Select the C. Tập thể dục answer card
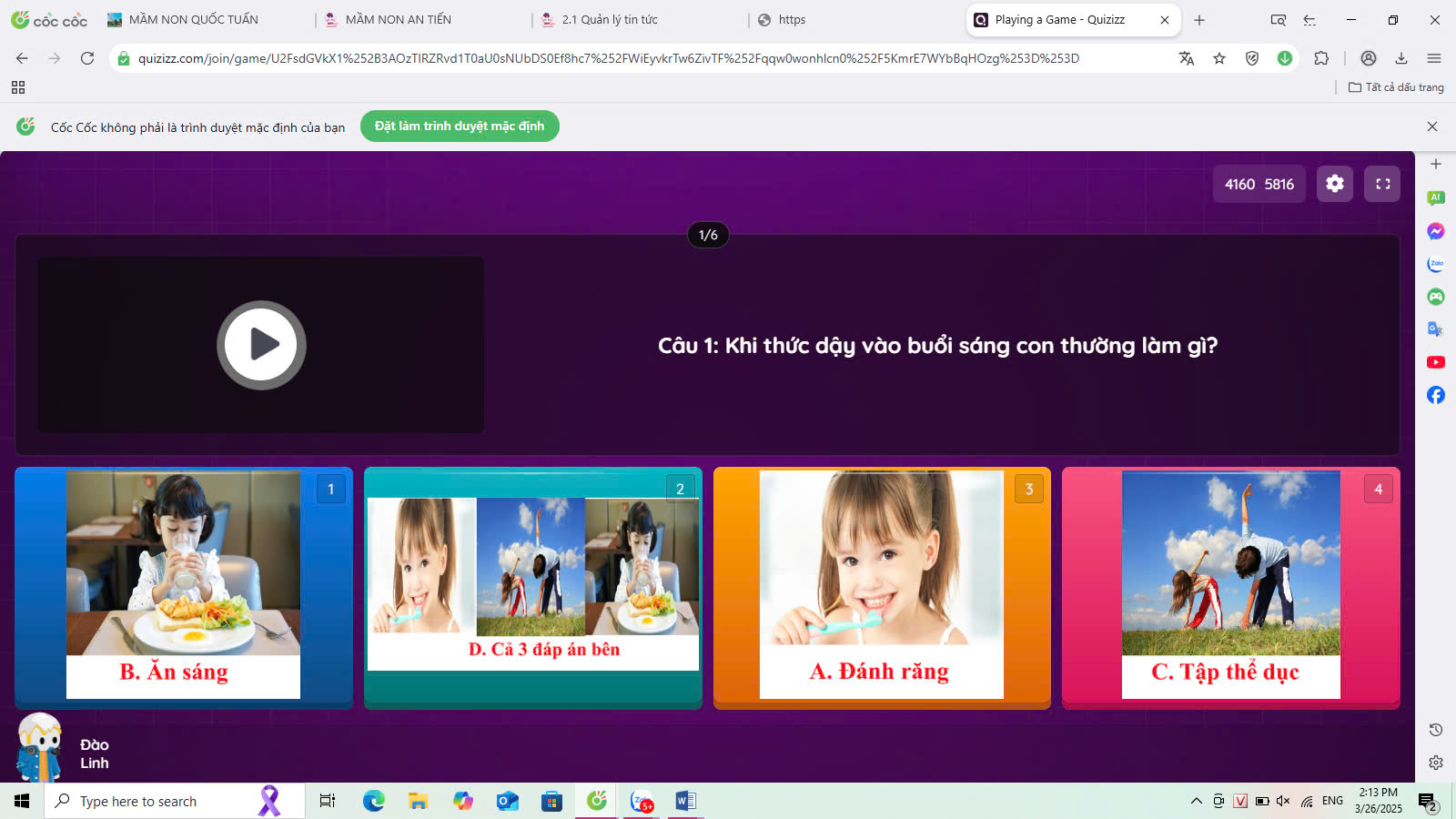 tap(1230, 587)
